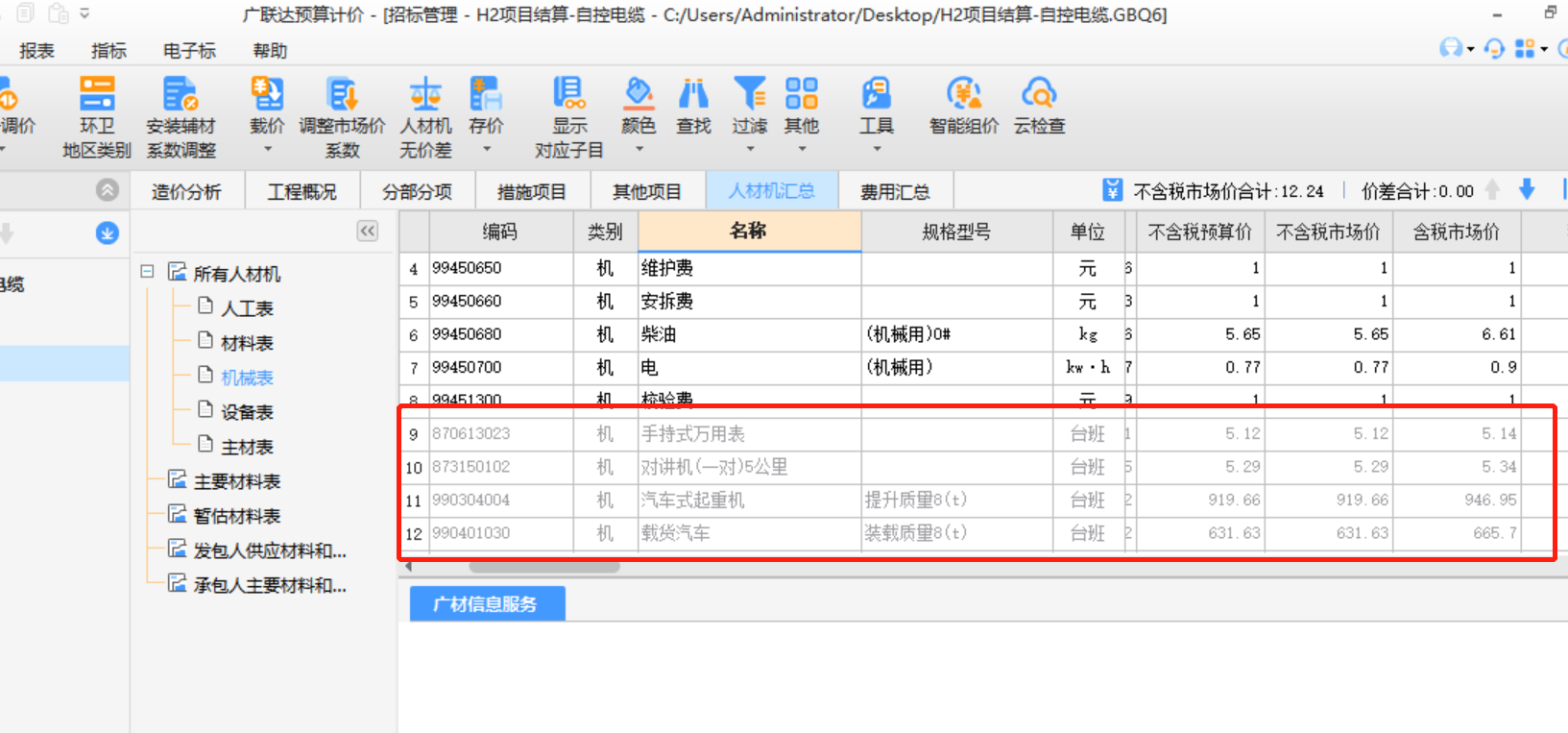Select 主材表 in the tree

click(x=247, y=447)
